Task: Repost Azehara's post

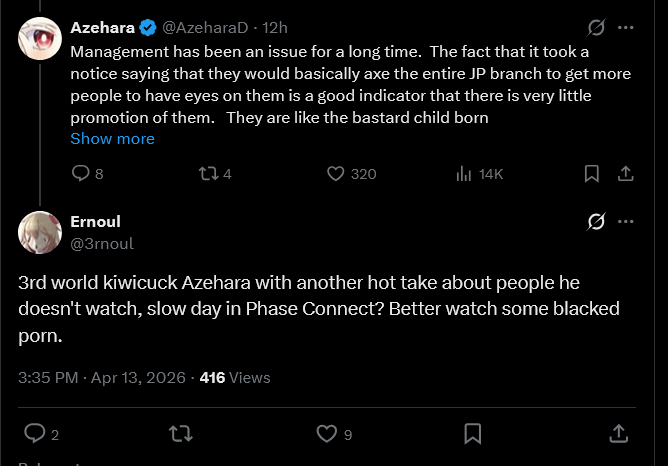Action: point(208,174)
